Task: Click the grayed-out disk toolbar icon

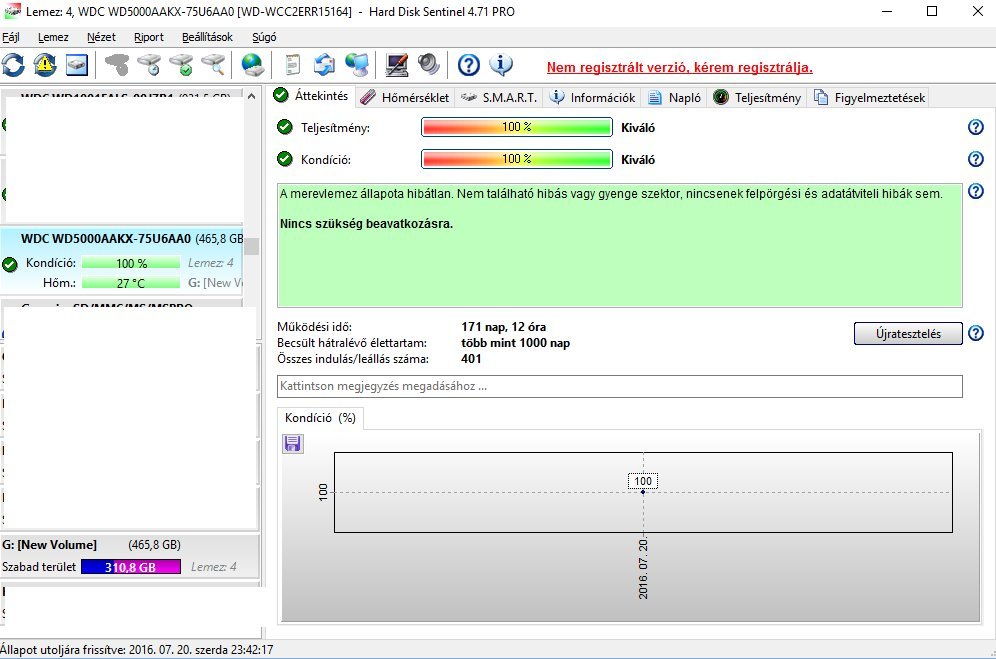Action: pos(116,65)
